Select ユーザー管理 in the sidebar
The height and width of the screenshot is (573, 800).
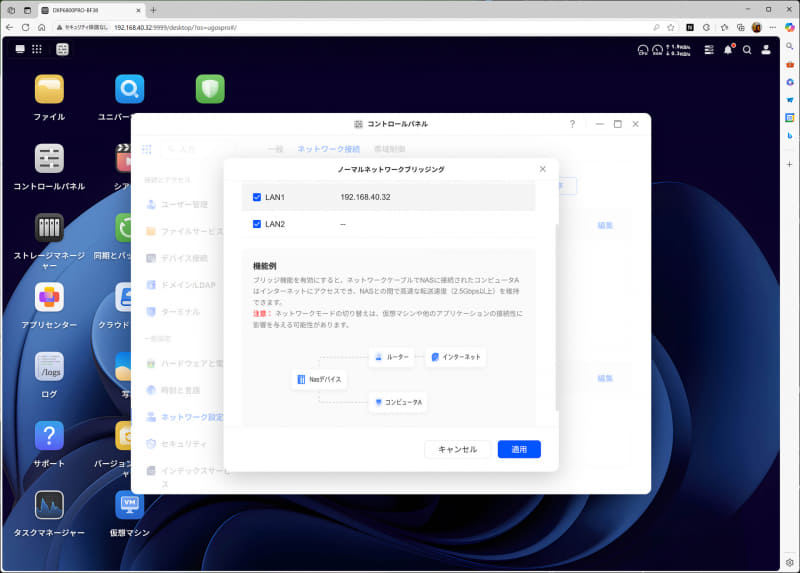coord(177,204)
